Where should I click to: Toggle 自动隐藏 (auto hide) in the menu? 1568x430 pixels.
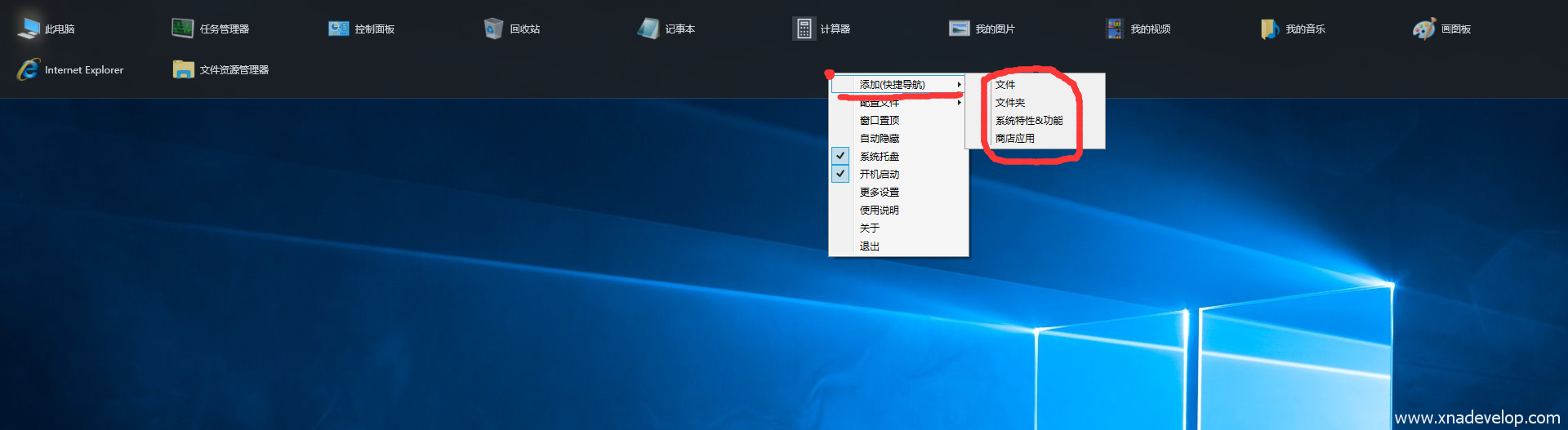pos(879,138)
